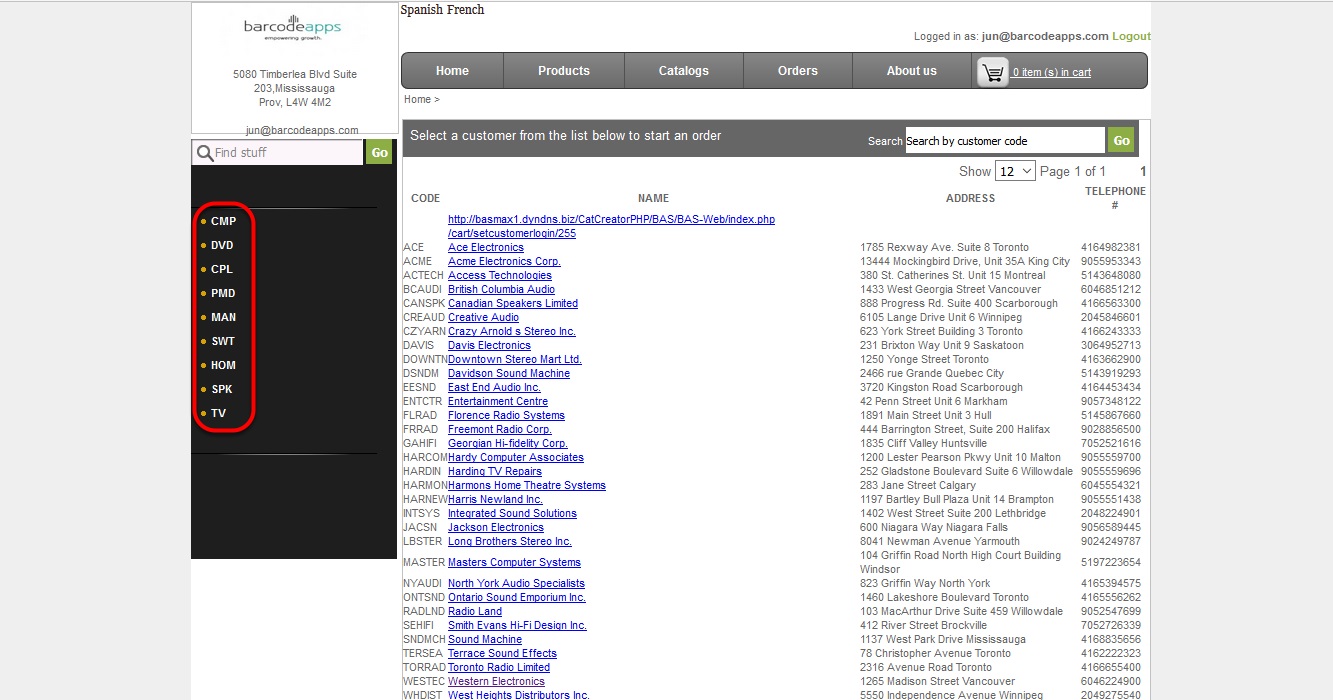Click Home in the breadcrumb
The image size is (1333, 700).
[x=417, y=99]
